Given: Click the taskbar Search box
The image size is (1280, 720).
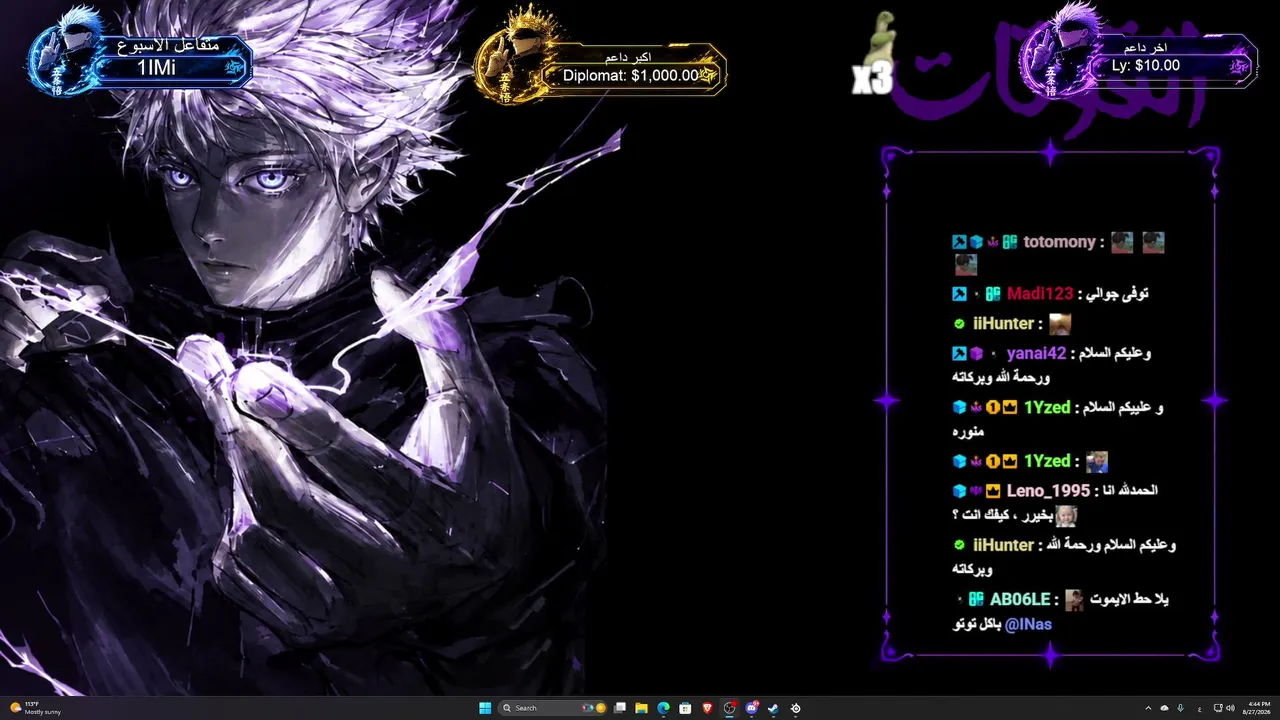Looking at the screenshot, I should coord(552,708).
